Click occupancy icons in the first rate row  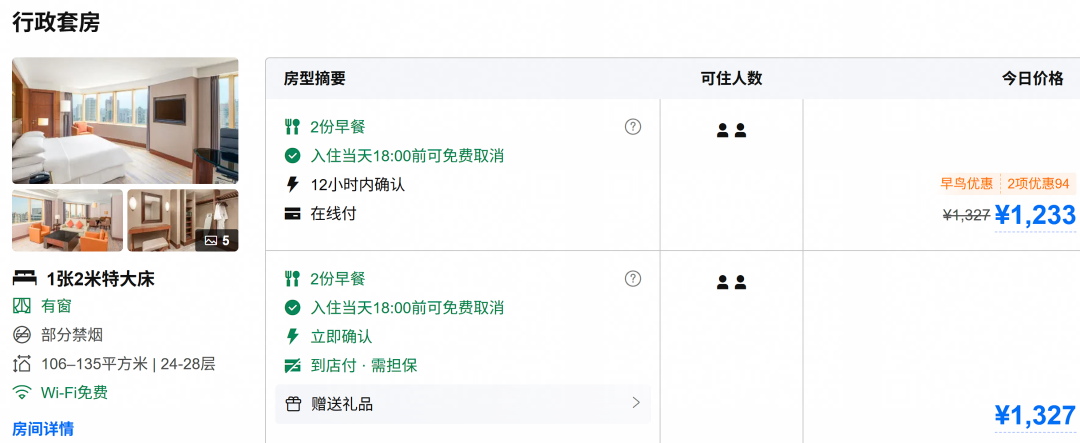[731, 130]
